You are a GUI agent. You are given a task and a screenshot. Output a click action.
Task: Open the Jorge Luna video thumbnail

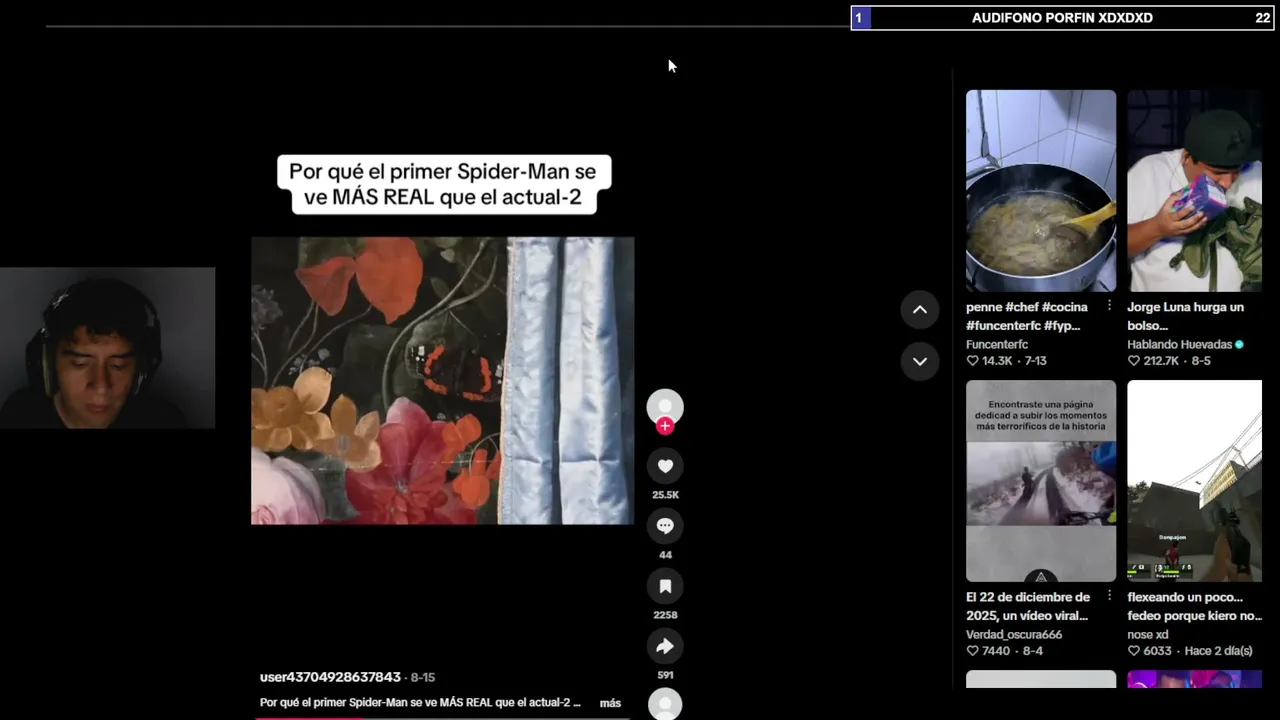pos(1194,191)
